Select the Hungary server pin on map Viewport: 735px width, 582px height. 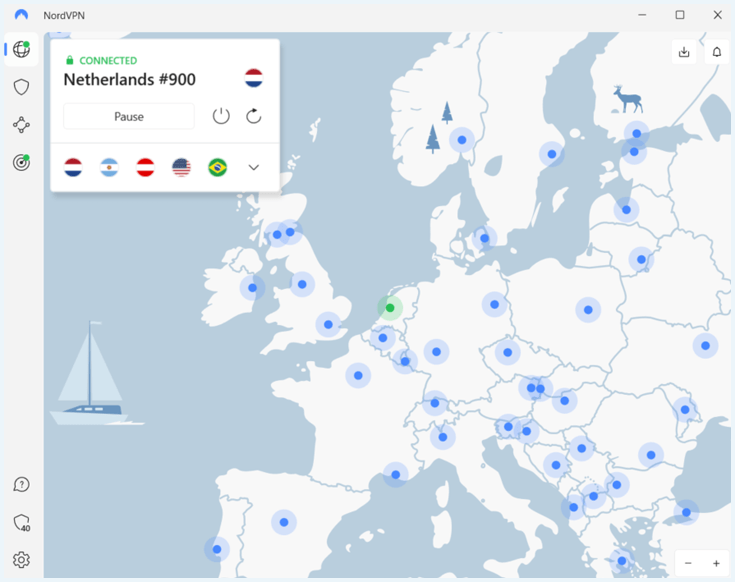click(564, 401)
